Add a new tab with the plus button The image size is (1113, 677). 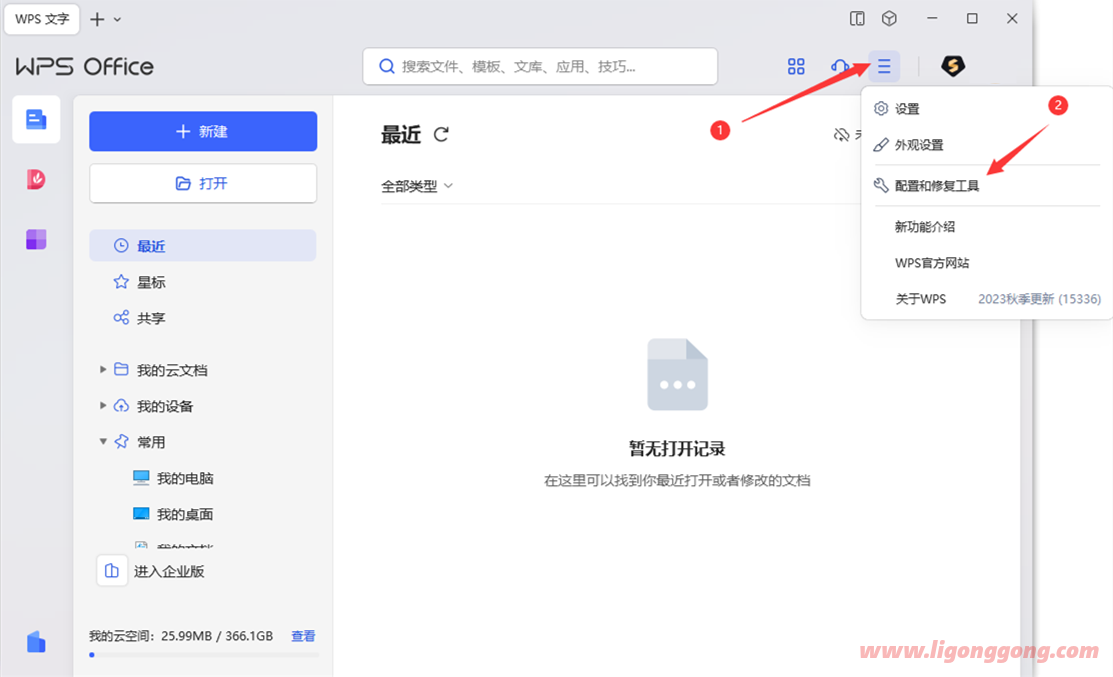[x=97, y=19]
